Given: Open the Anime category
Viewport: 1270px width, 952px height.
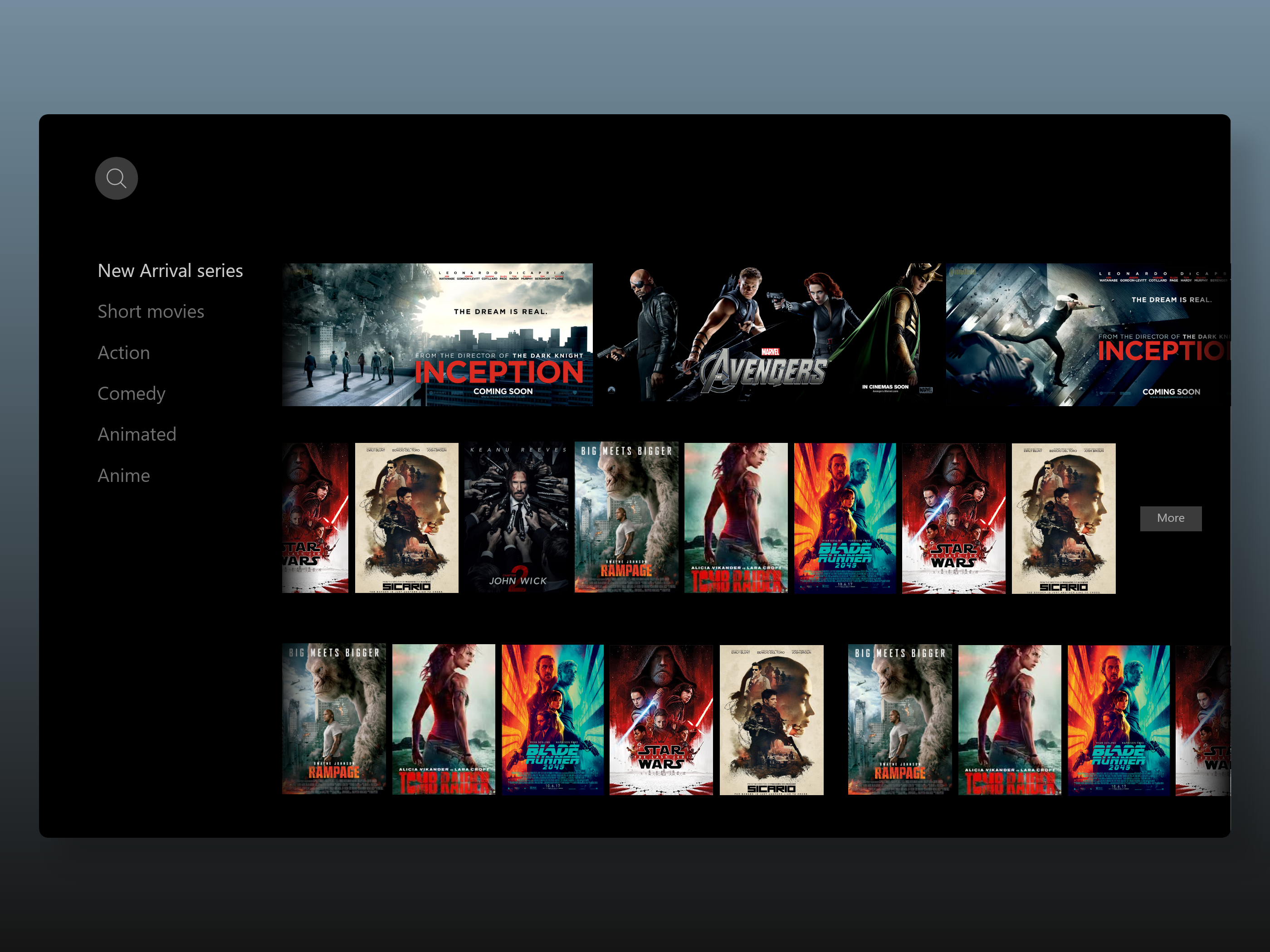Looking at the screenshot, I should (124, 475).
